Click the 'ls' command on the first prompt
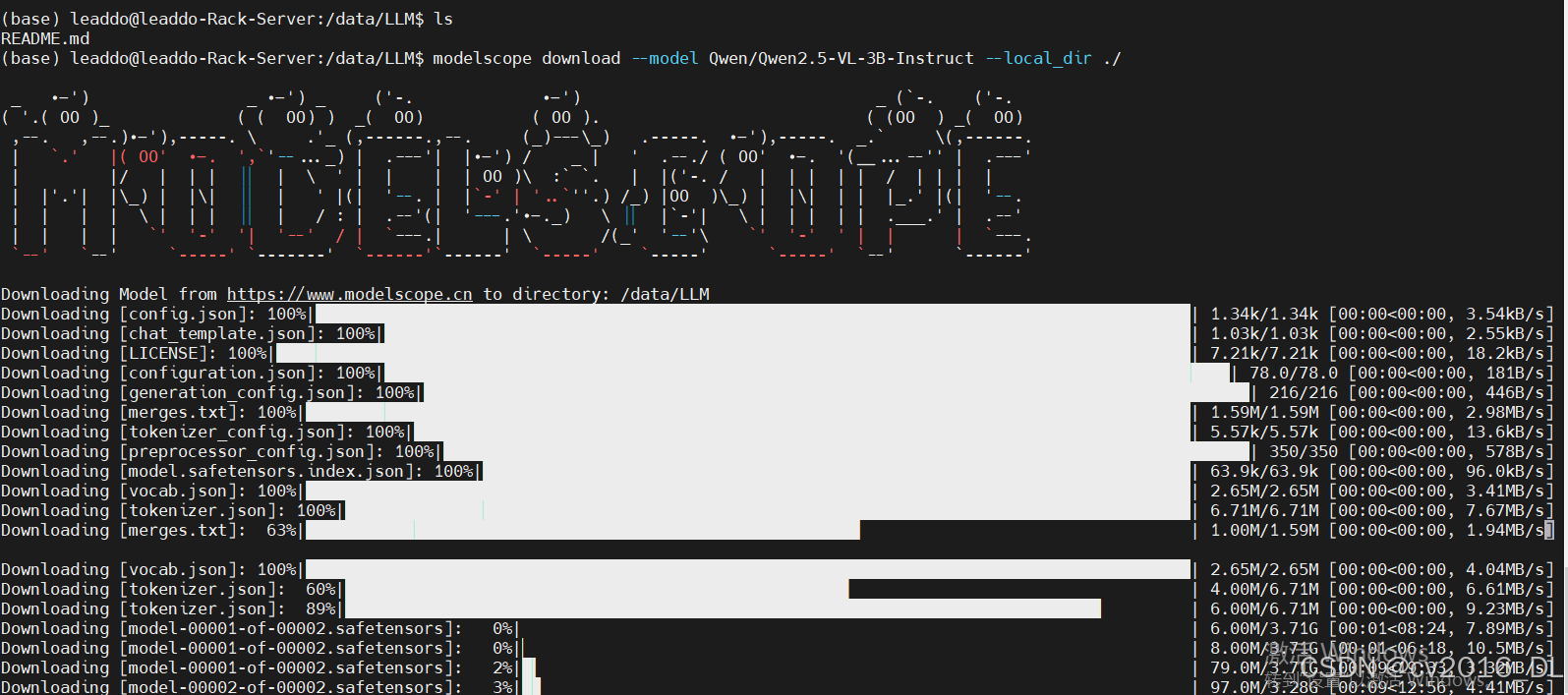 click(443, 19)
